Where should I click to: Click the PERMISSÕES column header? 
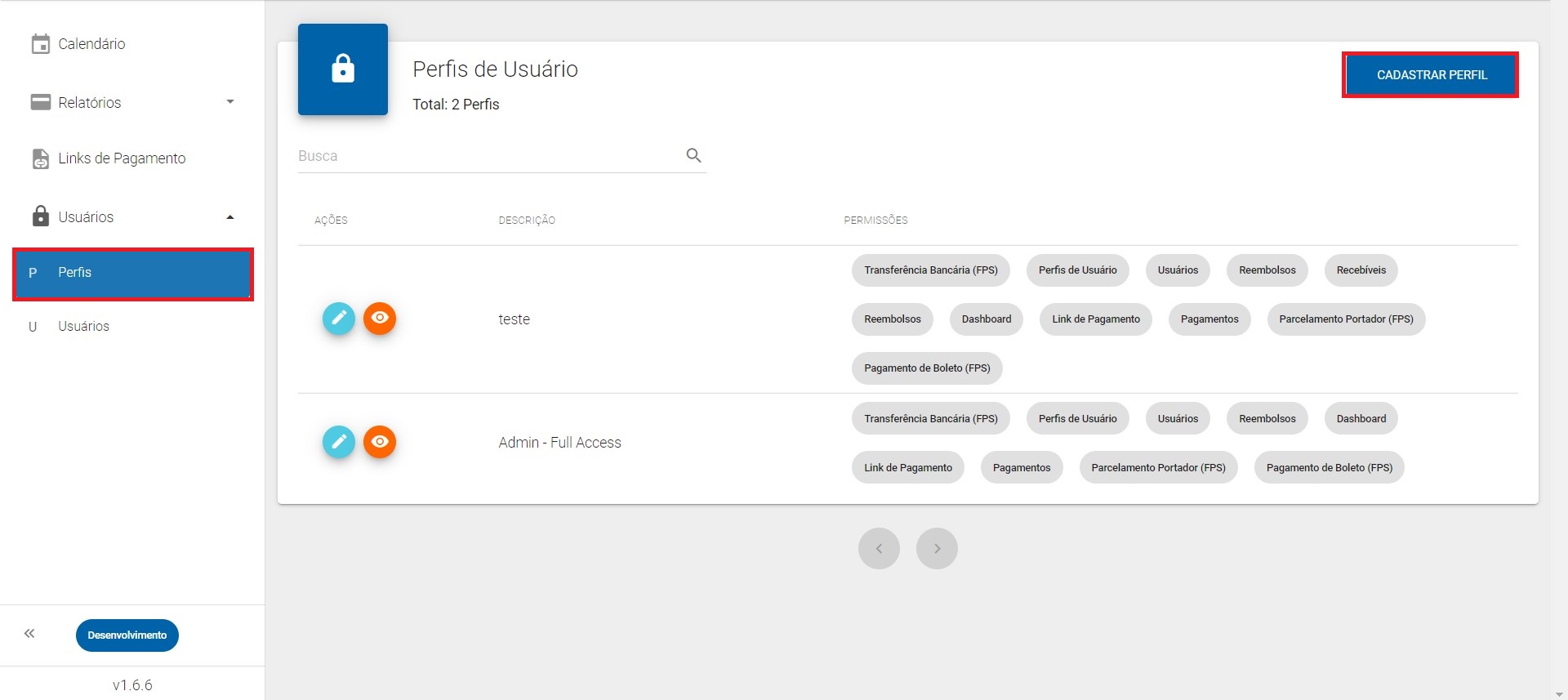click(875, 221)
